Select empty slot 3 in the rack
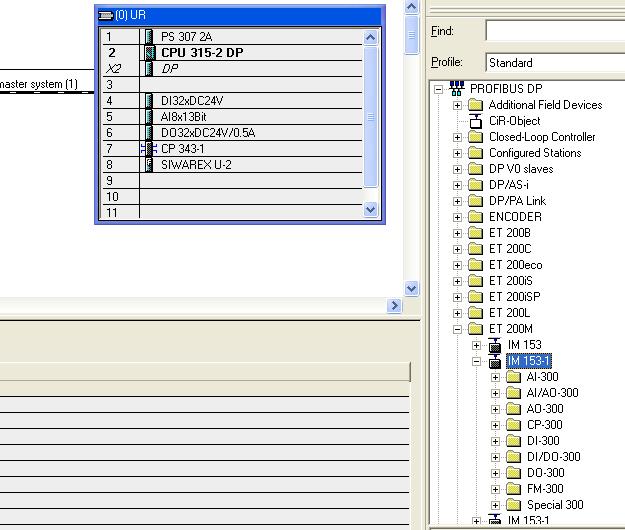The width and height of the screenshot is (625, 530). [232, 84]
